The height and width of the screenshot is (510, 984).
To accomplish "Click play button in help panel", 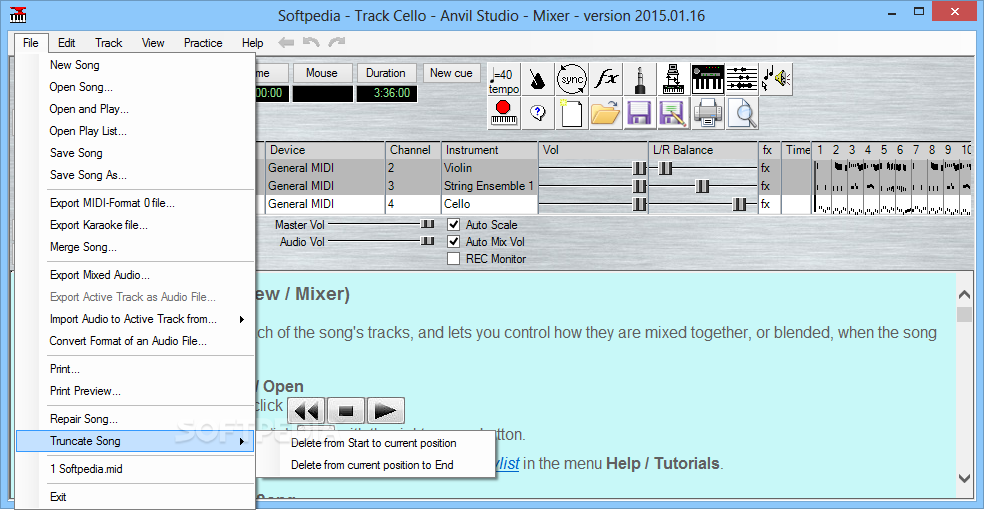I will [x=385, y=412].
